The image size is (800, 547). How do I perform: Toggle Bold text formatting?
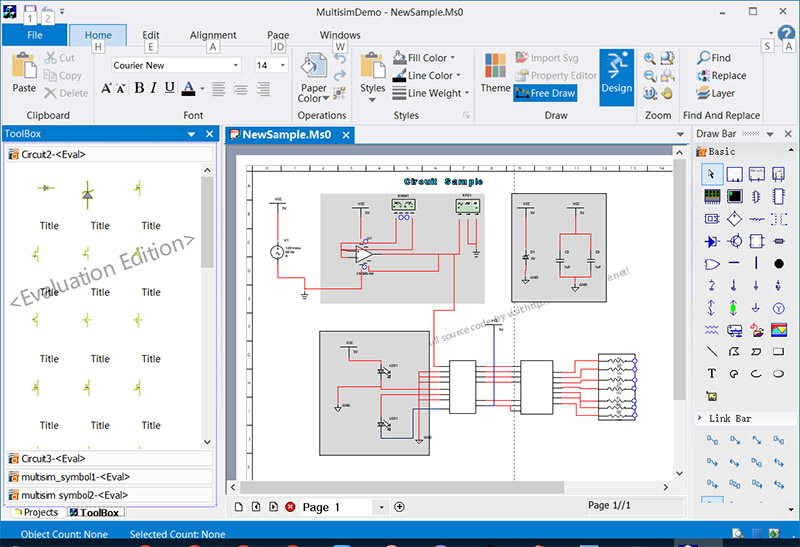tap(139, 88)
